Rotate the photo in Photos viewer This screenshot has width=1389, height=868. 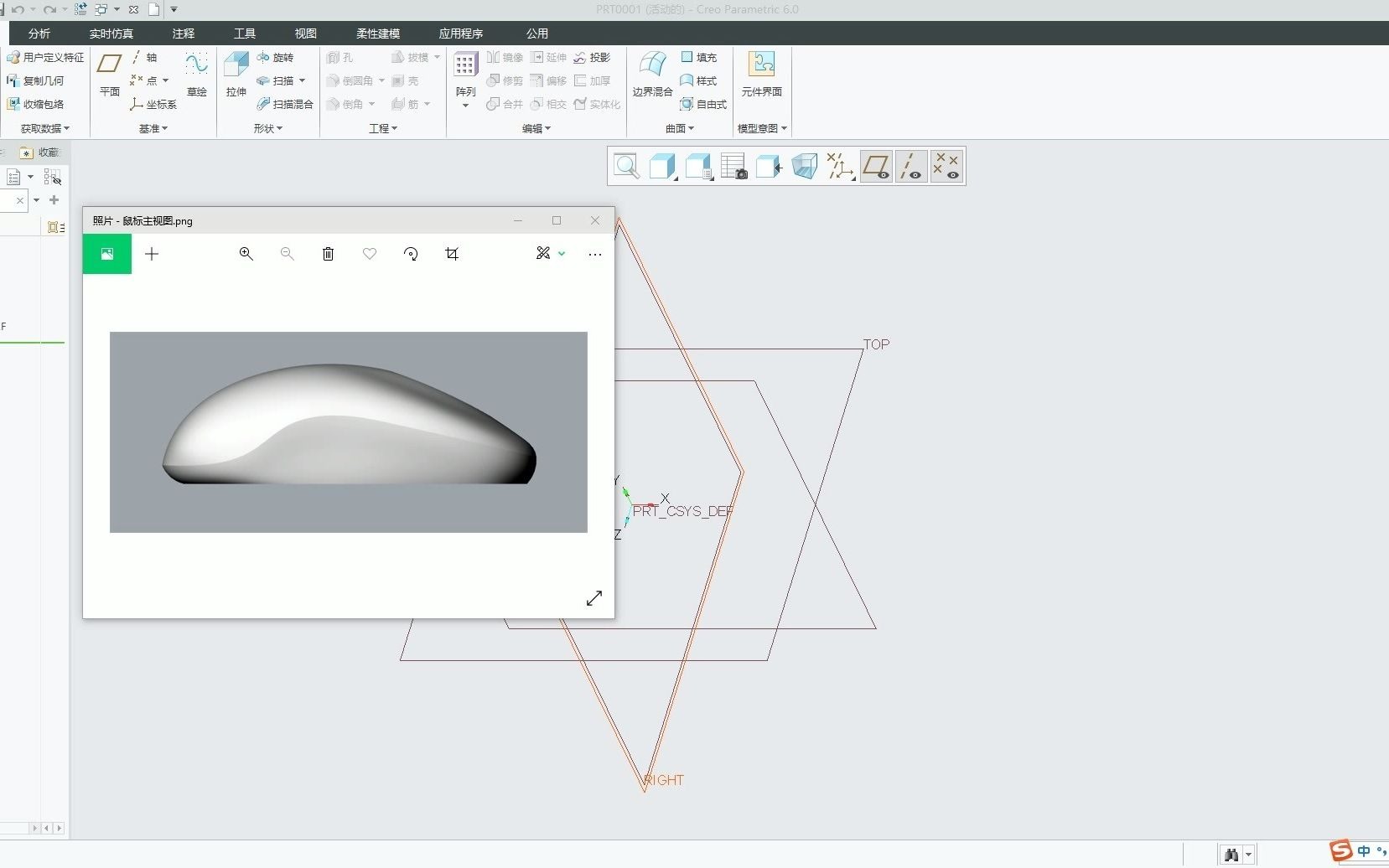(411, 254)
